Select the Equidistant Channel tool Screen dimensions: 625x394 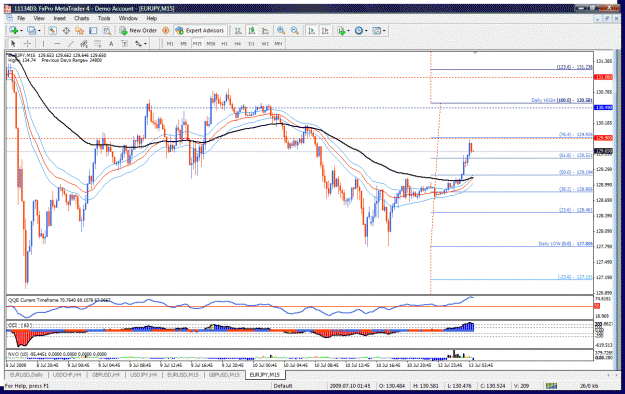tap(84, 43)
